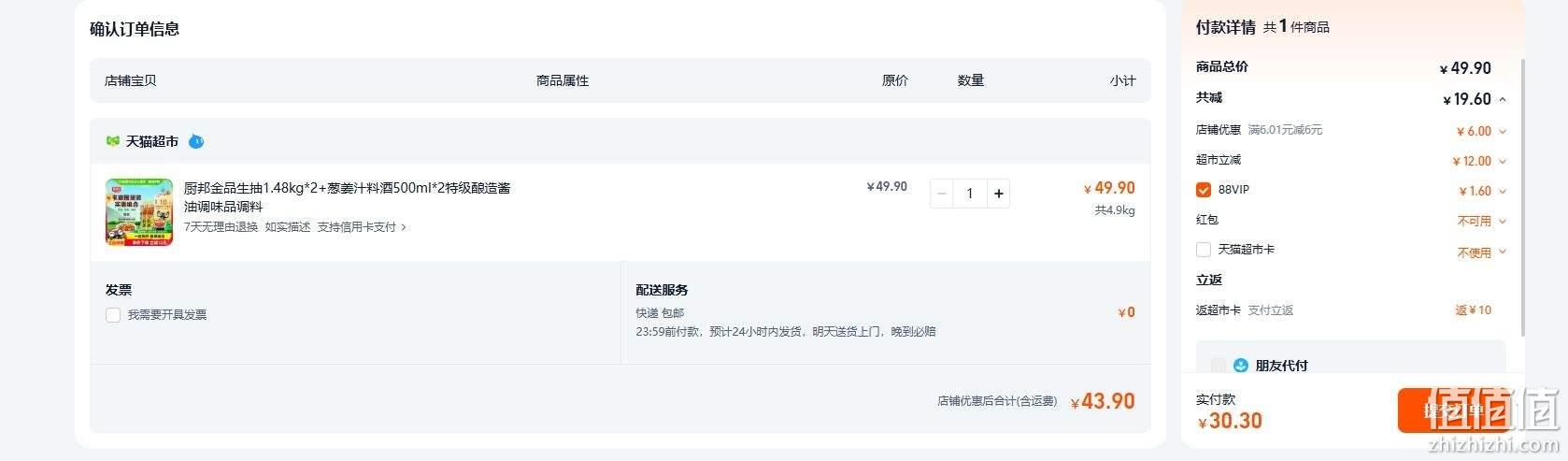The height and width of the screenshot is (461, 1568).
Task: Click the 配送服务 section label
Action: tap(663, 290)
